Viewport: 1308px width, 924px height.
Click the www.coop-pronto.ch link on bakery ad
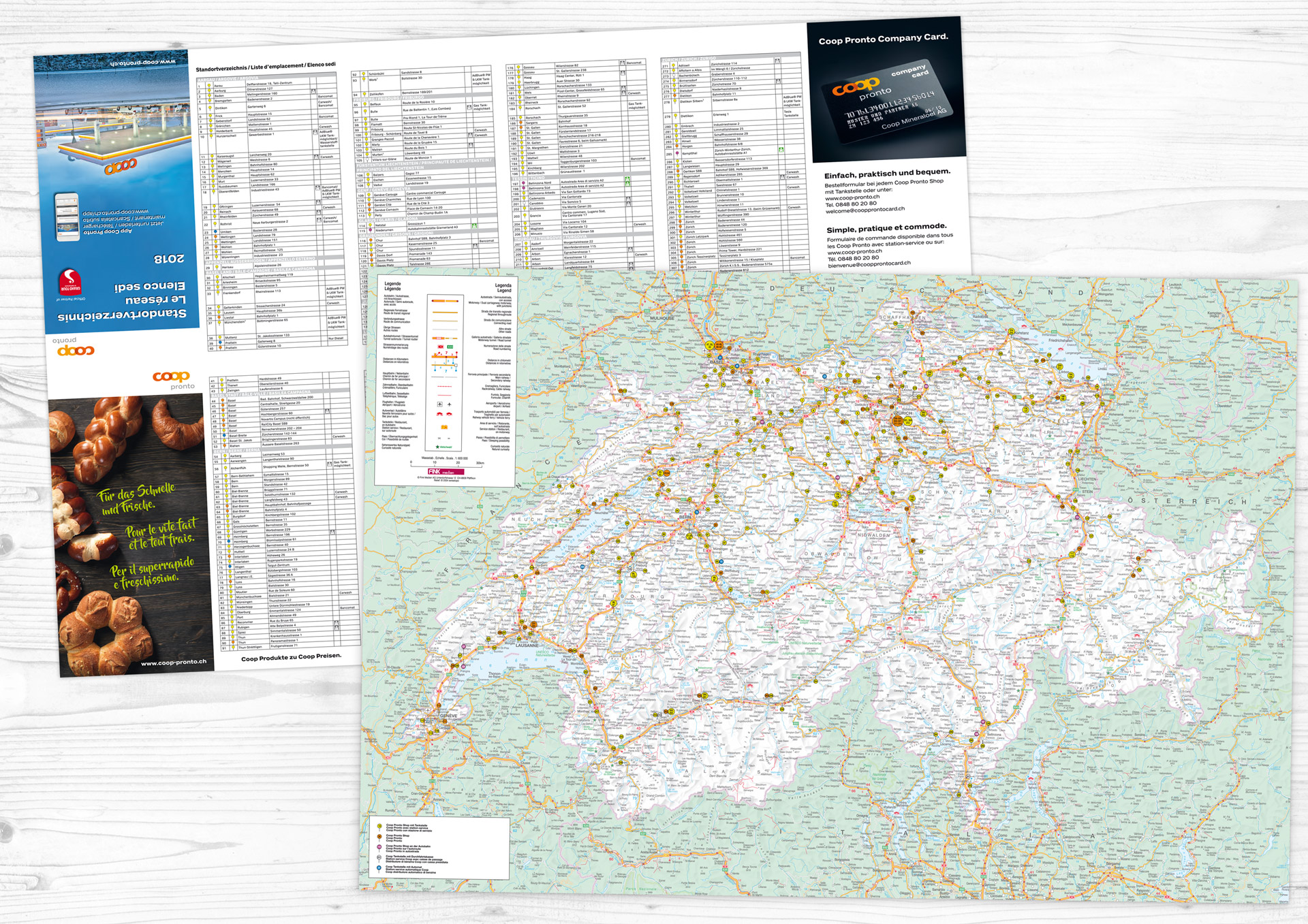[x=173, y=662]
